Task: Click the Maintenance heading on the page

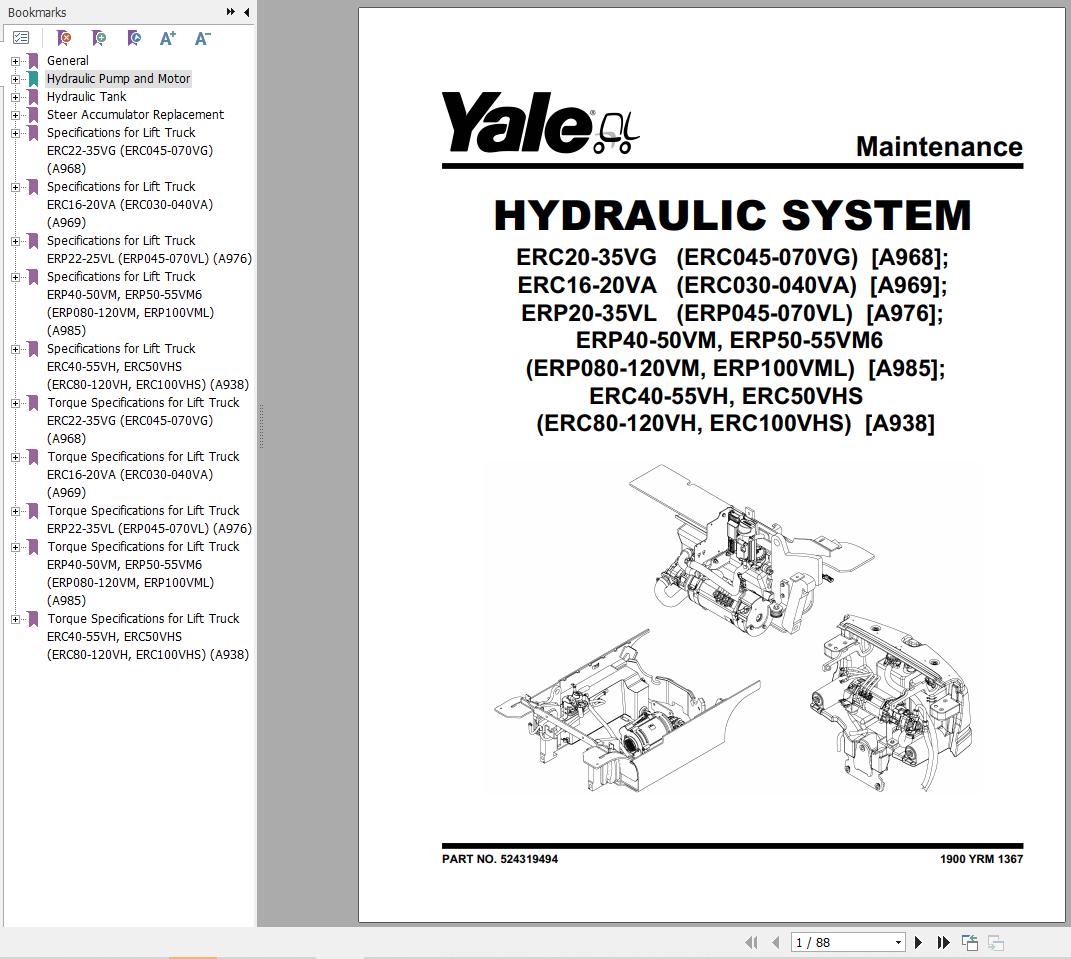Action: pyautogui.click(x=939, y=147)
